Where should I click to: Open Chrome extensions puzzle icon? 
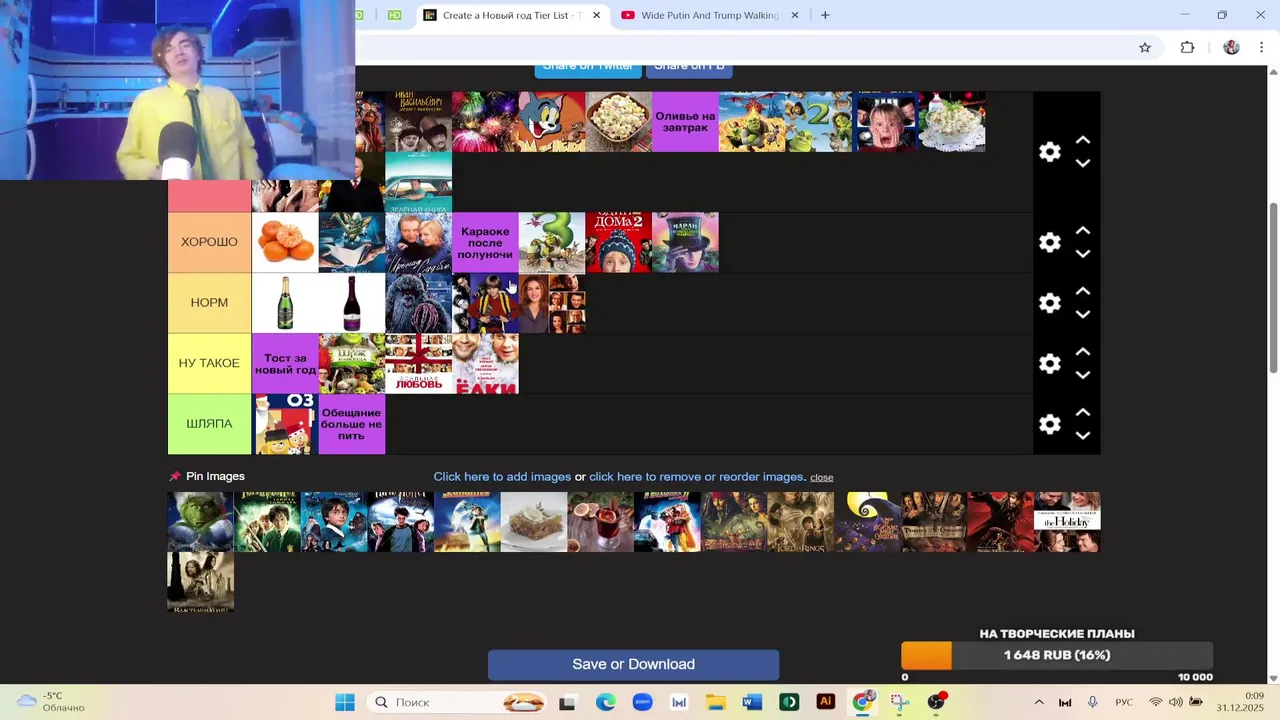(1187, 47)
